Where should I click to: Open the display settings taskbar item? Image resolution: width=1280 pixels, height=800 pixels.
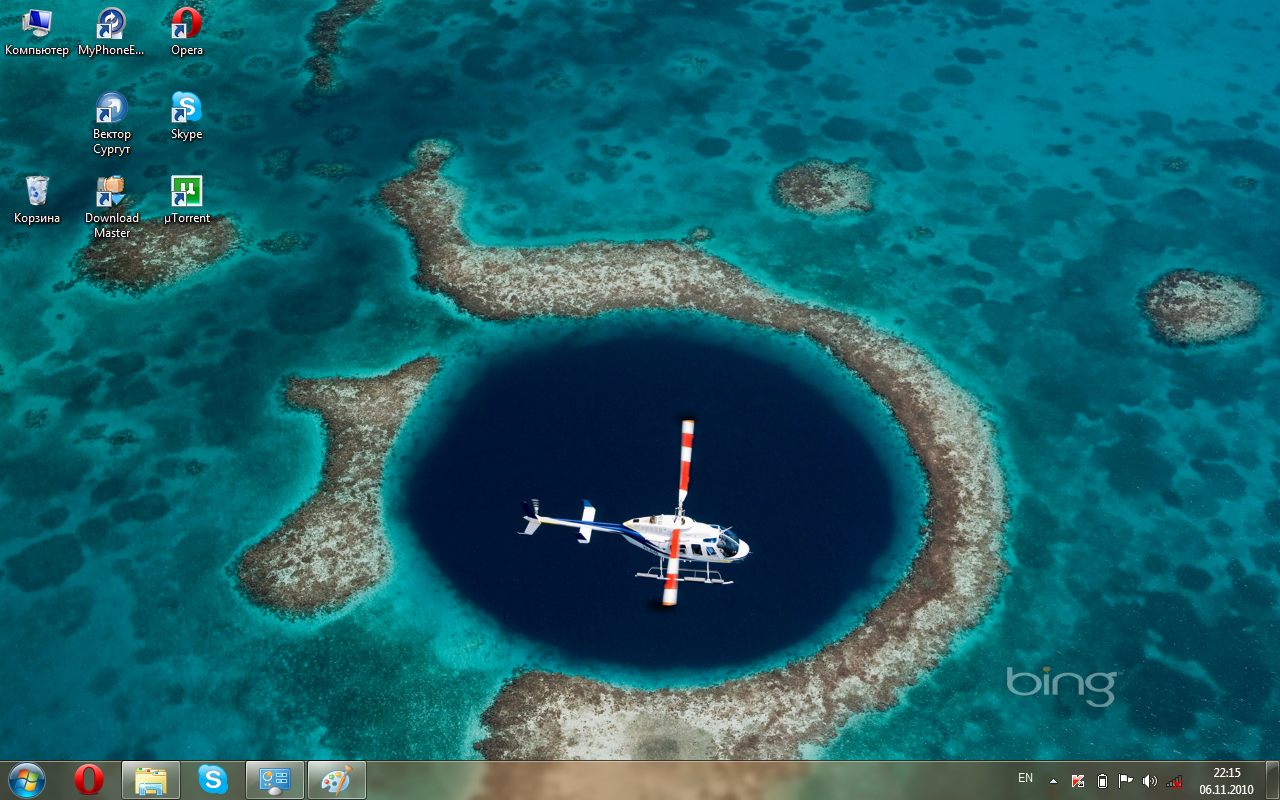pyautogui.click(x=275, y=780)
